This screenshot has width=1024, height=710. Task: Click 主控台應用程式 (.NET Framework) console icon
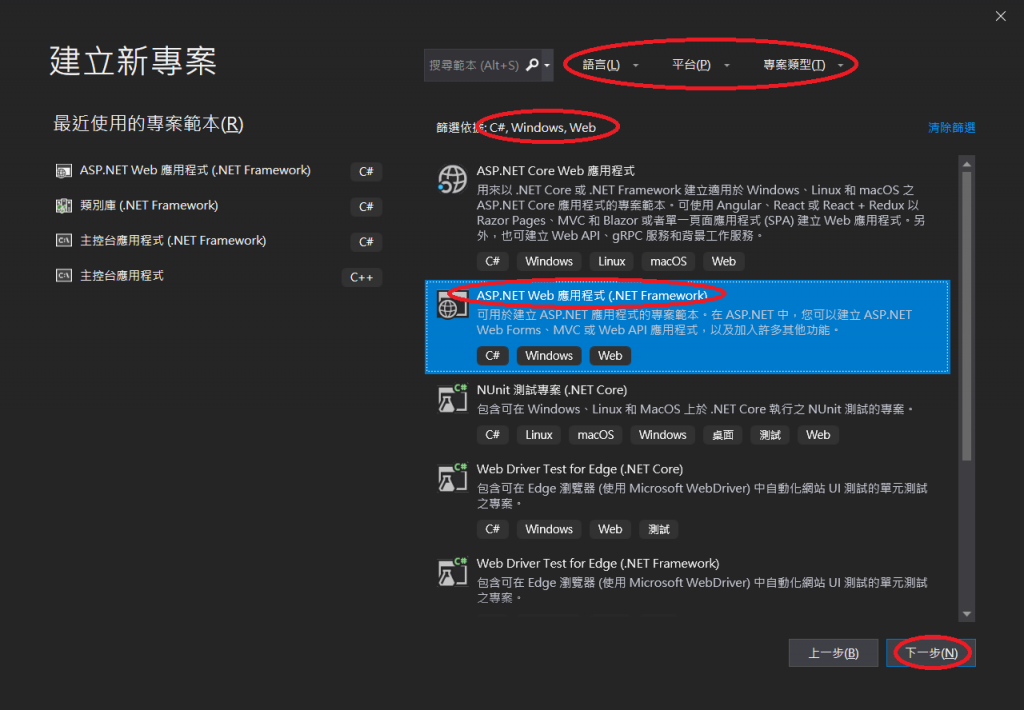[63, 240]
